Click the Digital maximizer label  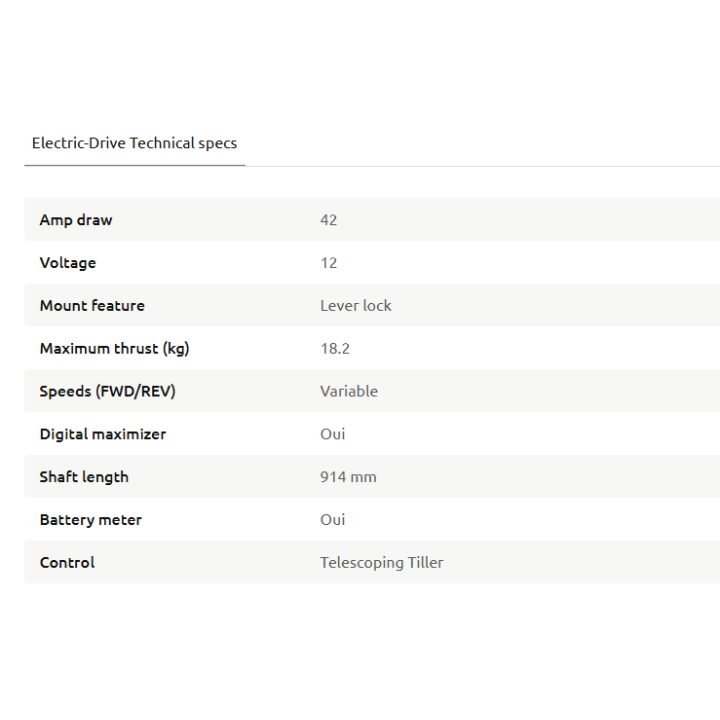[x=103, y=434]
